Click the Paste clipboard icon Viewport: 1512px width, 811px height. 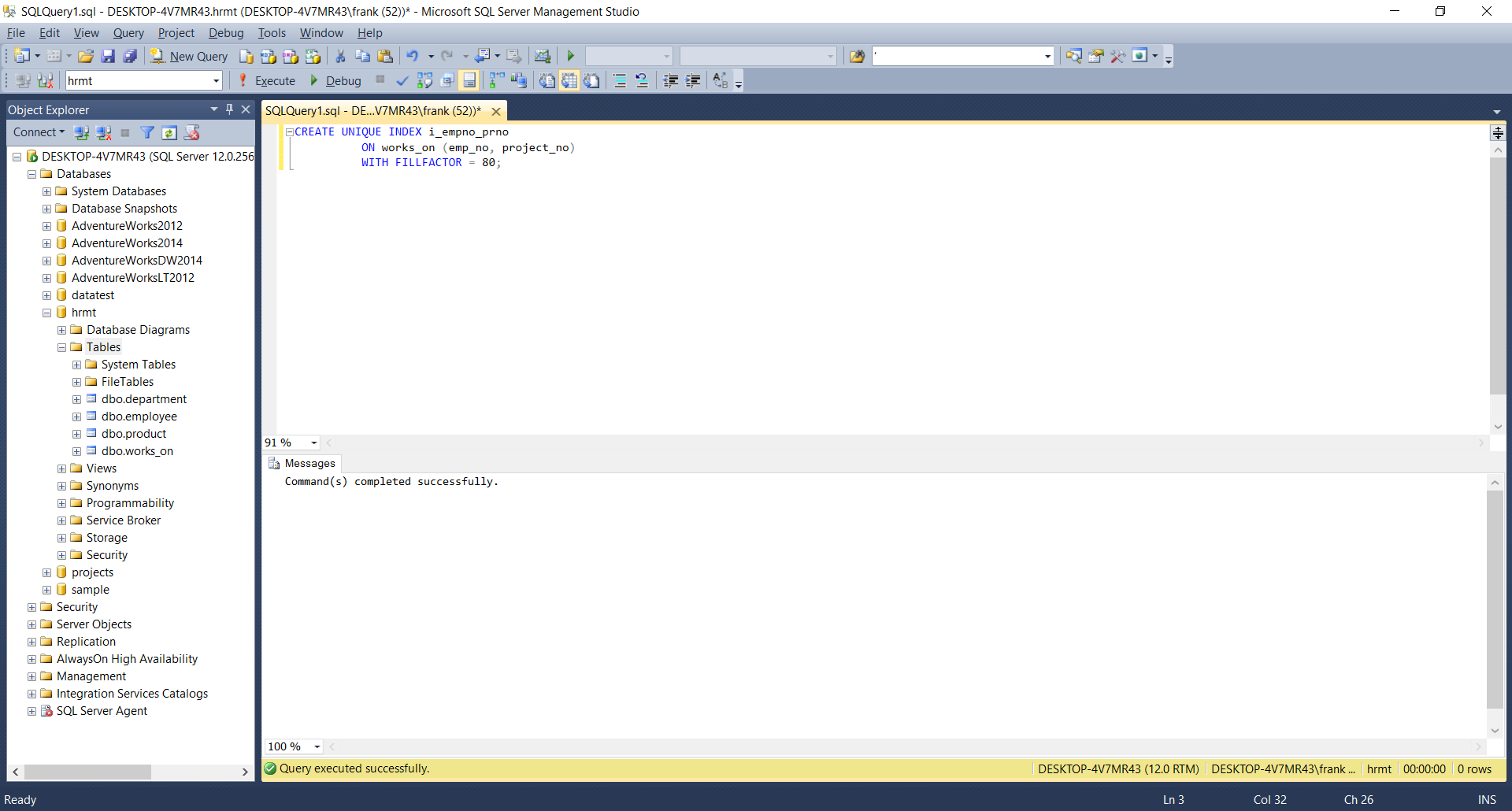coord(385,56)
